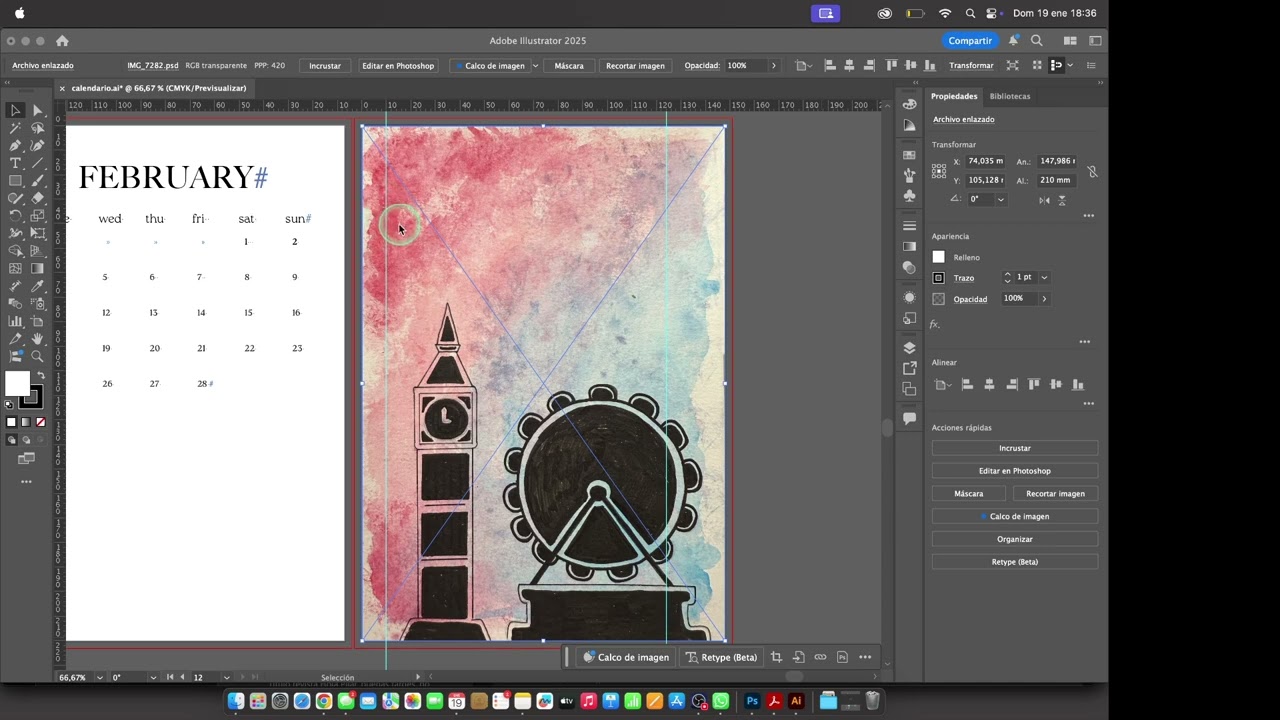Select the Scale tool
This screenshot has height=720, width=1280.
pyautogui.click(x=37, y=215)
